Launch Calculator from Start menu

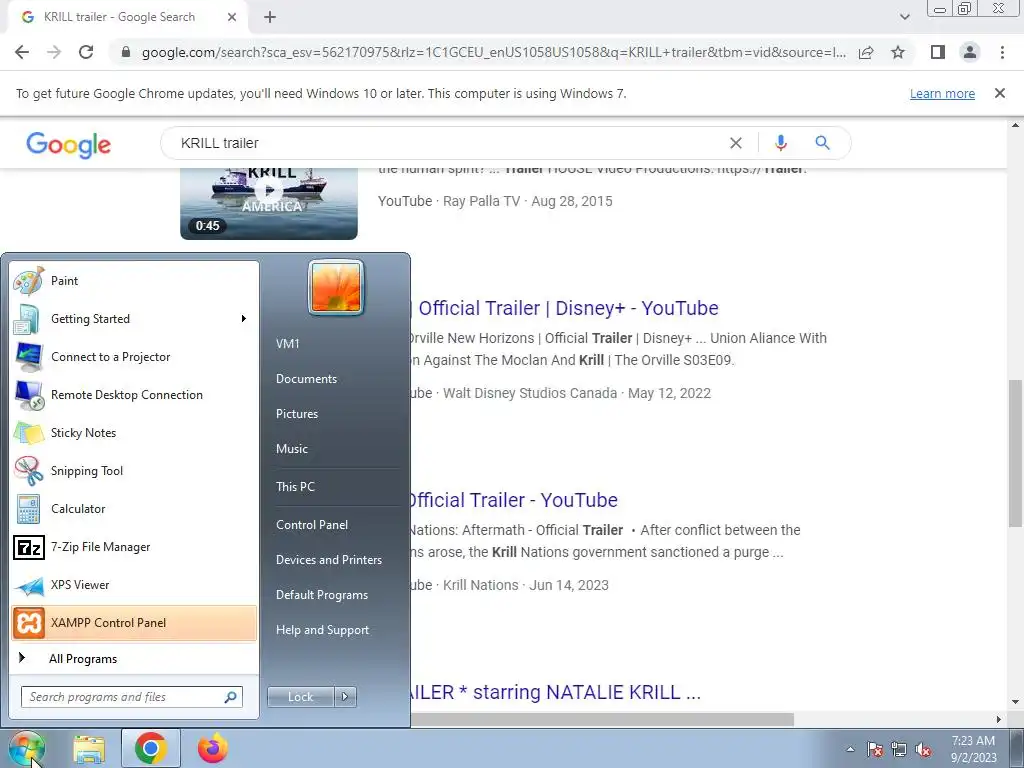click(x=134, y=509)
